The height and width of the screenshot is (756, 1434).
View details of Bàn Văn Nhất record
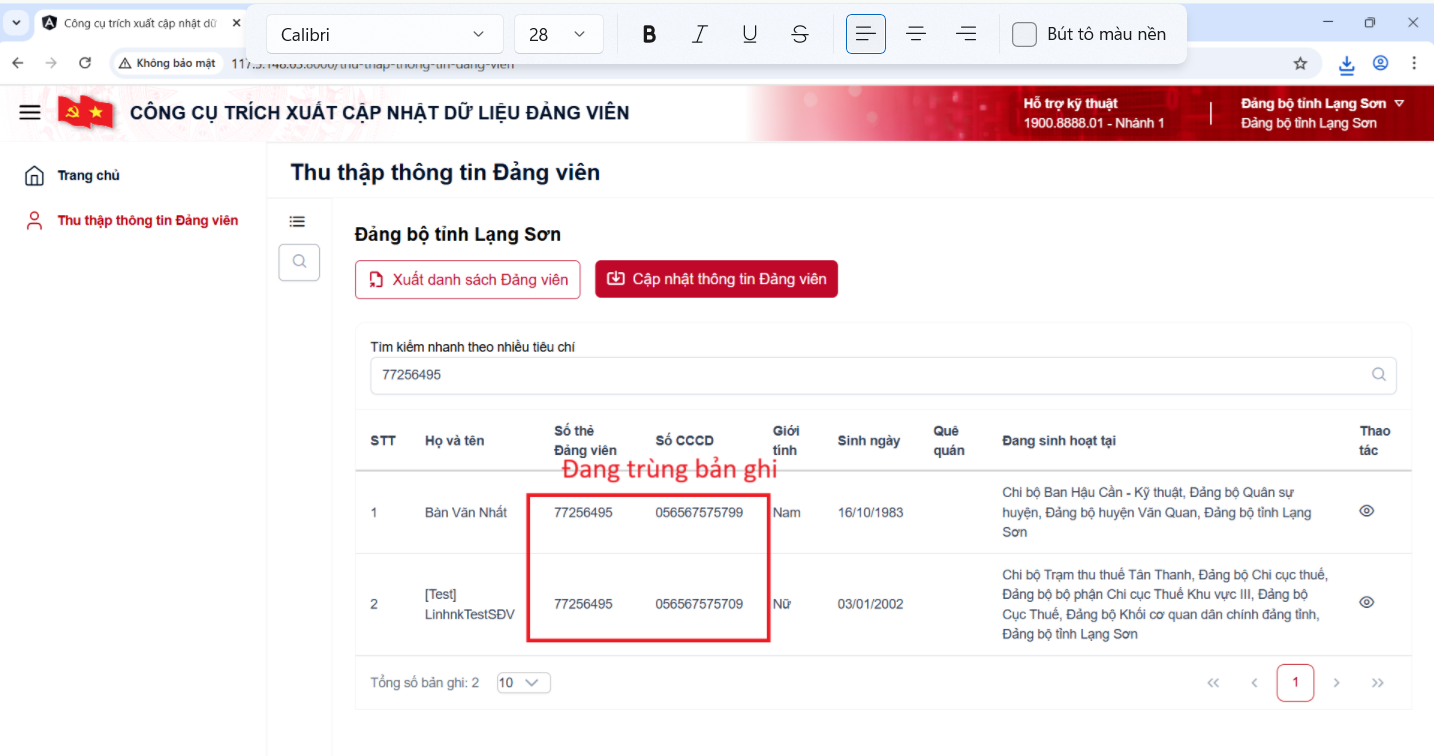click(1366, 511)
